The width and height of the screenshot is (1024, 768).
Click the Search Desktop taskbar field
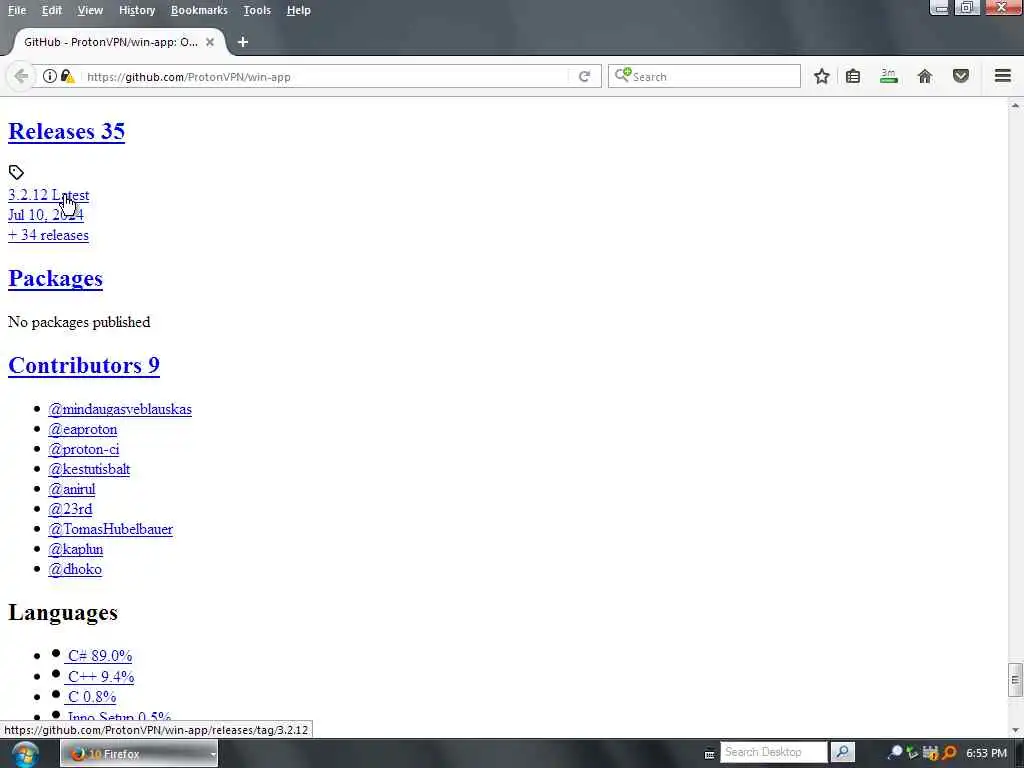pos(773,752)
